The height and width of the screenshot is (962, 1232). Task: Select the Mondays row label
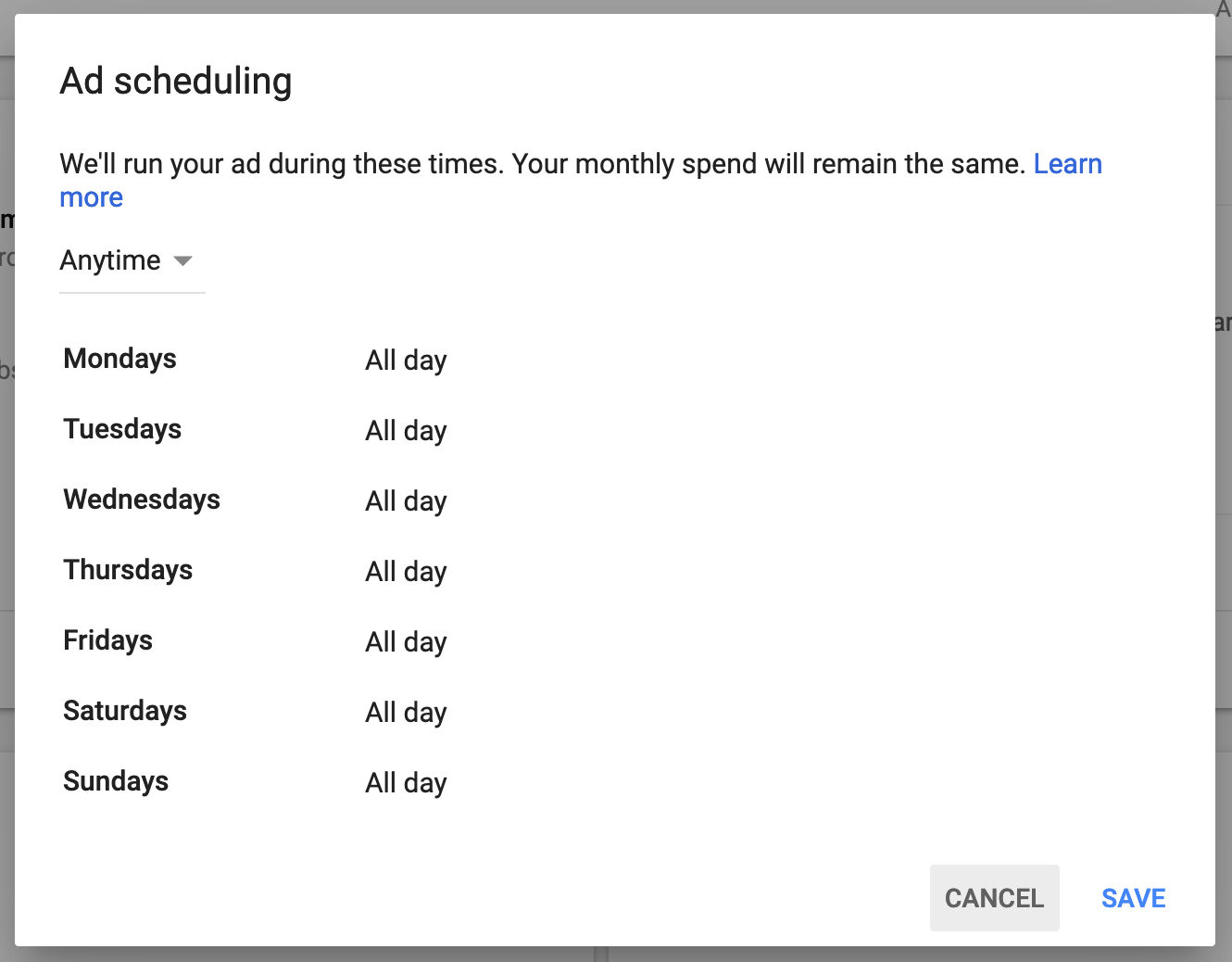pyautogui.click(x=120, y=359)
